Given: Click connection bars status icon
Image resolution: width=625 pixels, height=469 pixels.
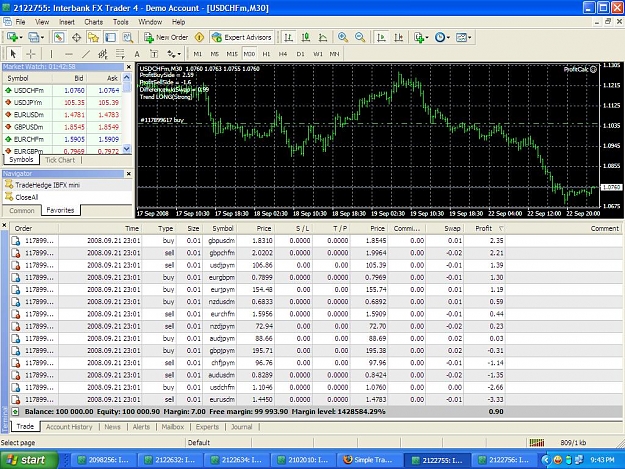Looking at the screenshot, I should coord(537,442).
